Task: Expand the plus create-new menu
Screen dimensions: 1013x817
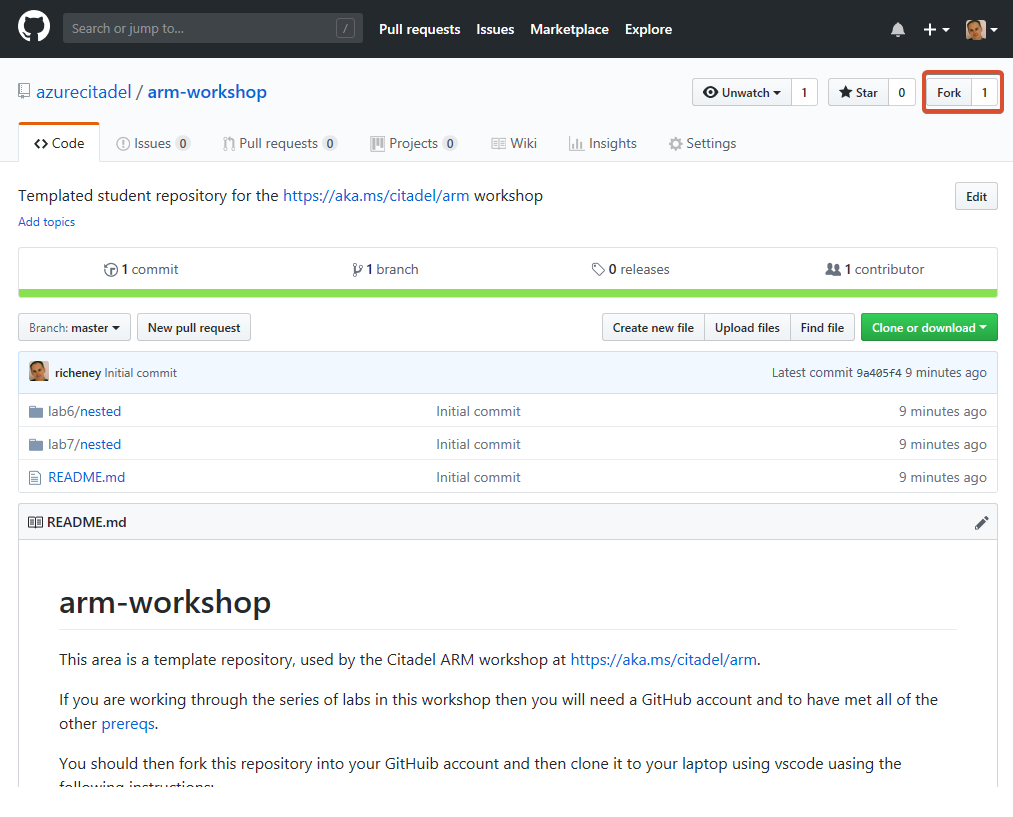Action: (x=935, y=30)
